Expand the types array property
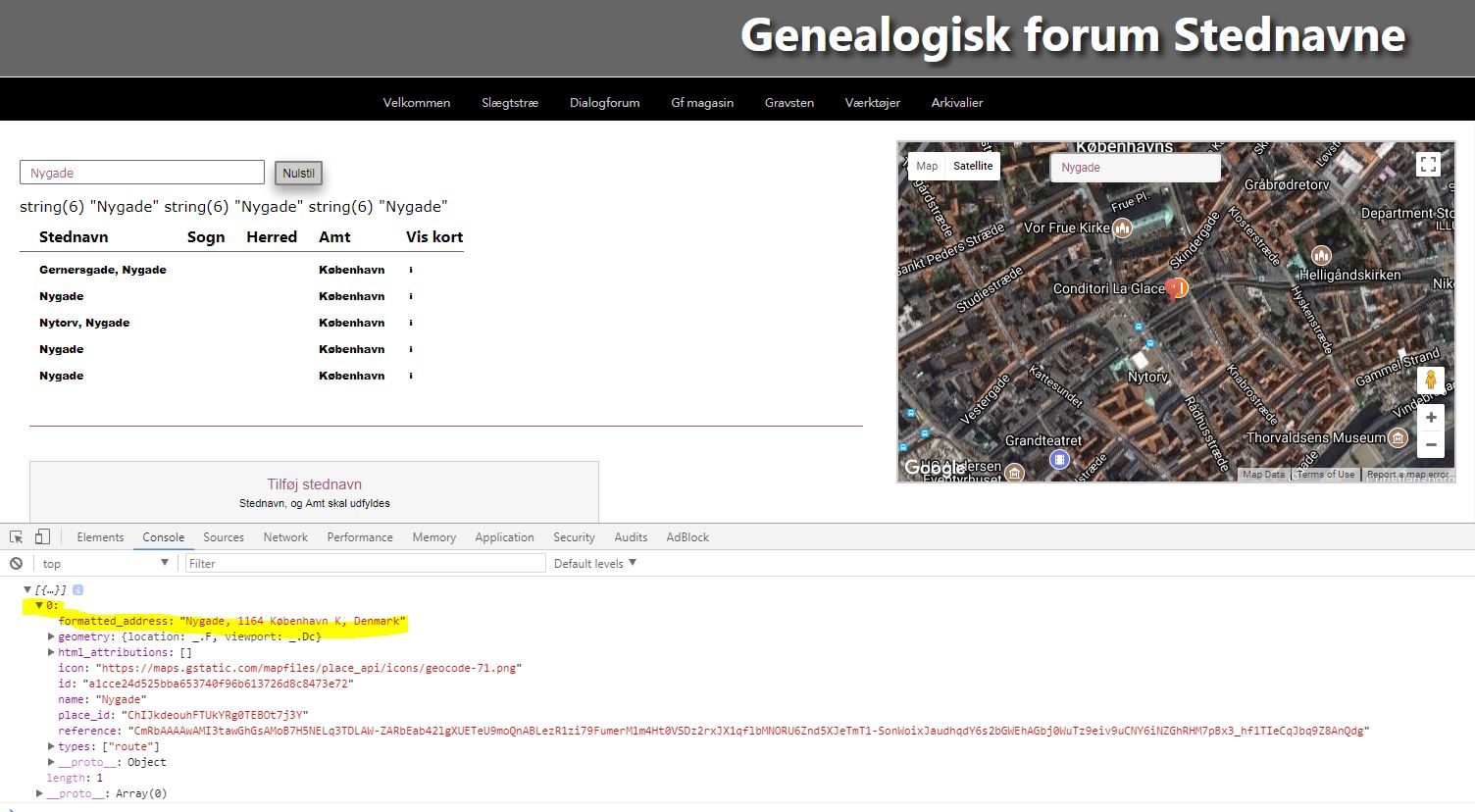 tap(51, 746)
